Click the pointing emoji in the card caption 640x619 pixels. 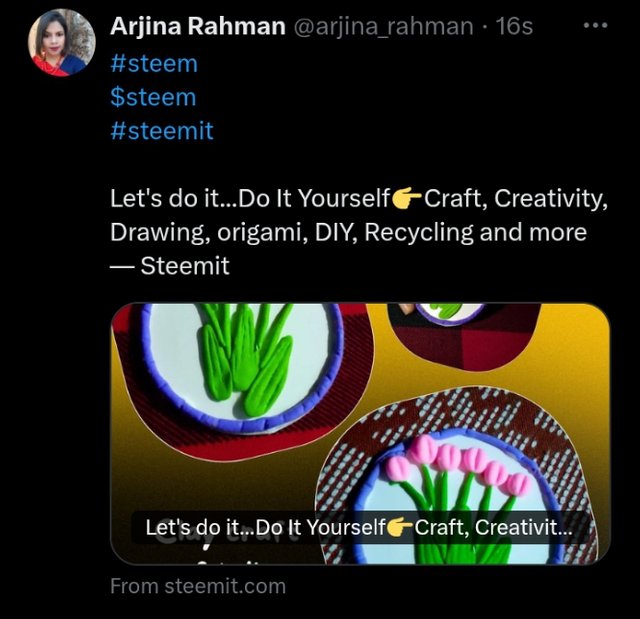click(x=400, y=527)
